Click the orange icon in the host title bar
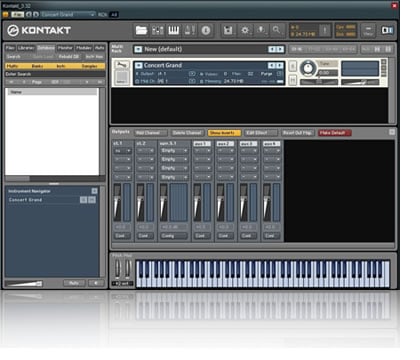 [5, 14]
